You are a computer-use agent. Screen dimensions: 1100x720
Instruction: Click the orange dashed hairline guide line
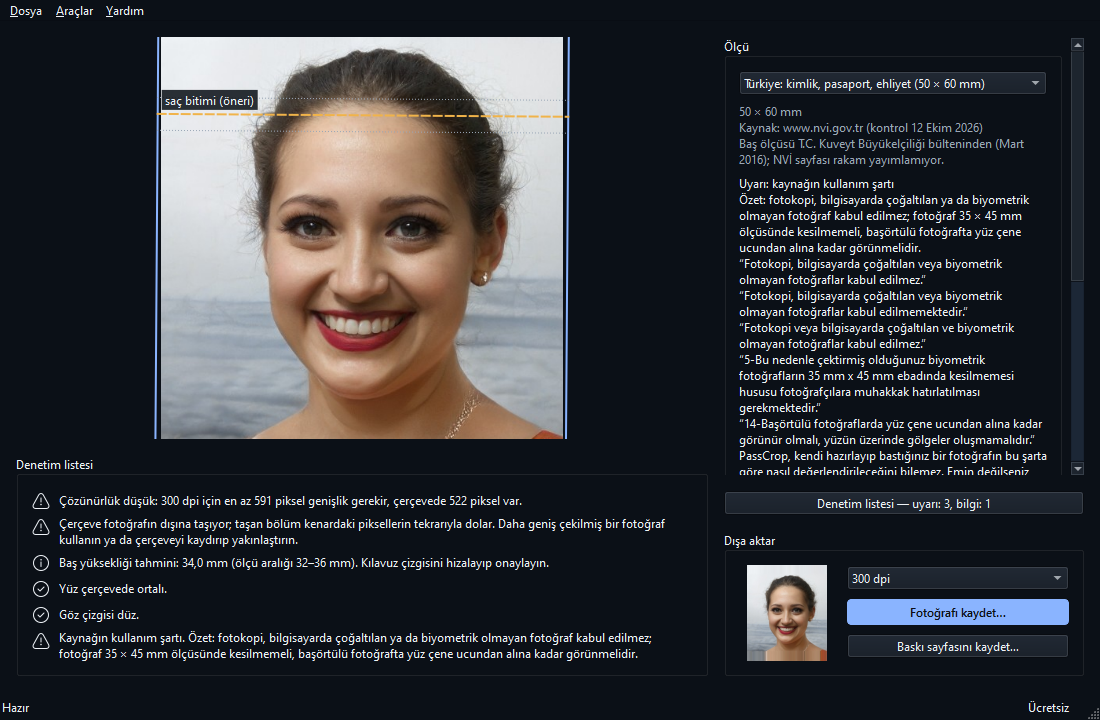click(x=364, y=115)
